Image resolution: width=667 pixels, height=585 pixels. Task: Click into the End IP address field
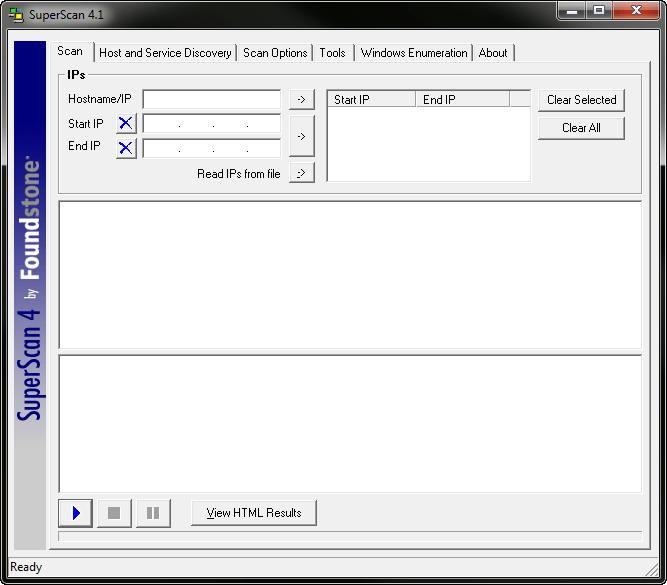pyautogui.click(x=211, y=148)
